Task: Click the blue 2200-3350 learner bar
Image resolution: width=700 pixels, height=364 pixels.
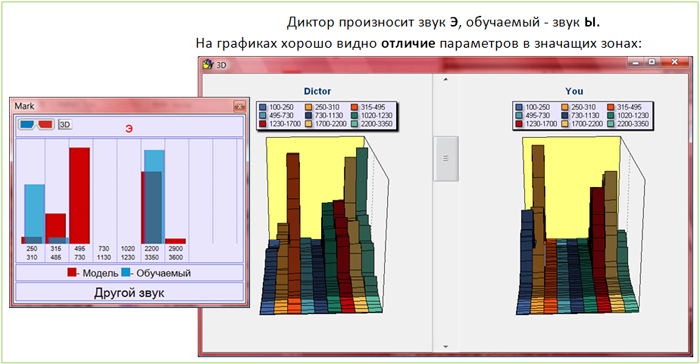Action: coord(154,197)
